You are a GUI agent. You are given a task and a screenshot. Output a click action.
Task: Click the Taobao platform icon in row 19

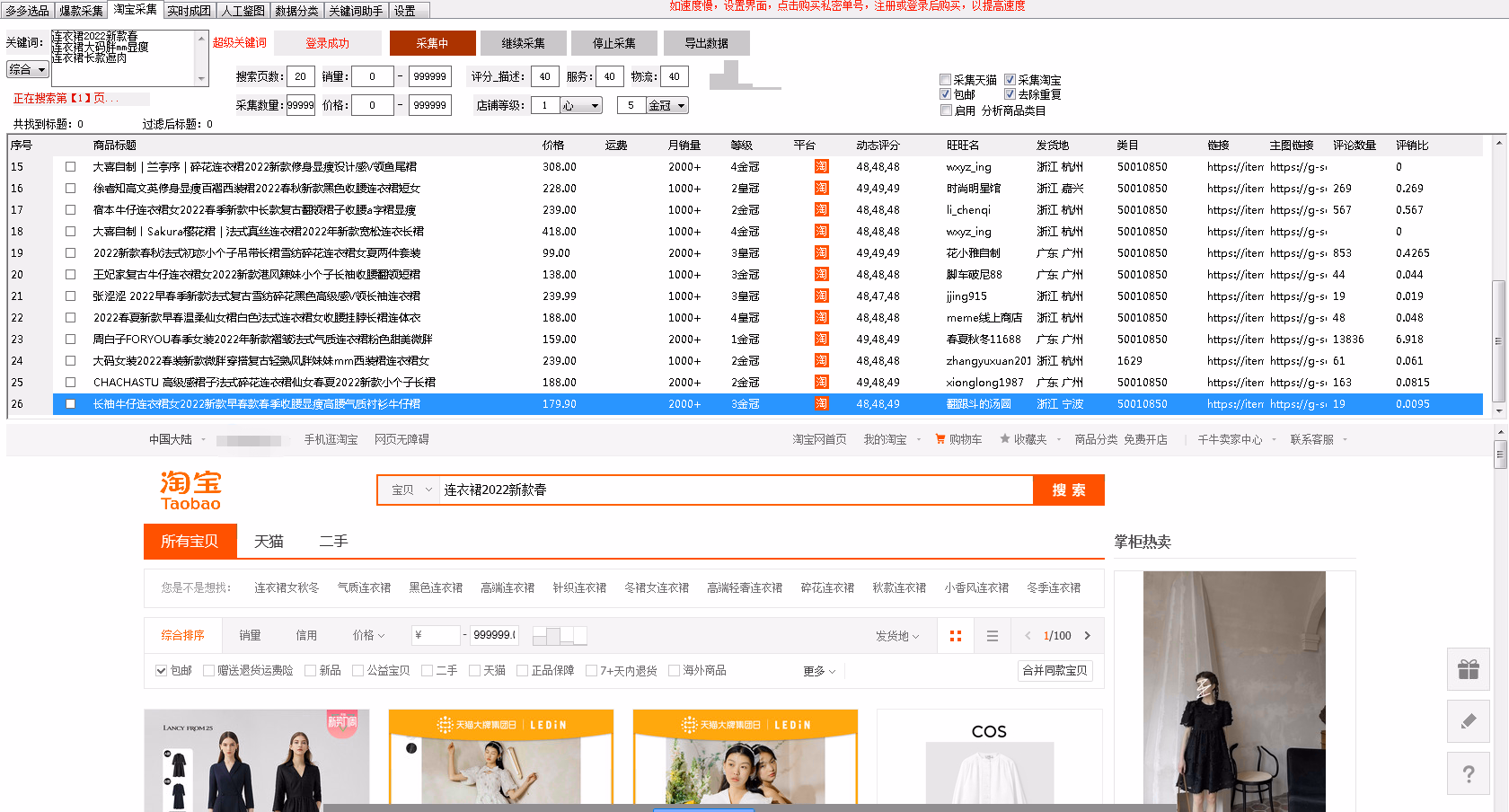coord(821,253)
